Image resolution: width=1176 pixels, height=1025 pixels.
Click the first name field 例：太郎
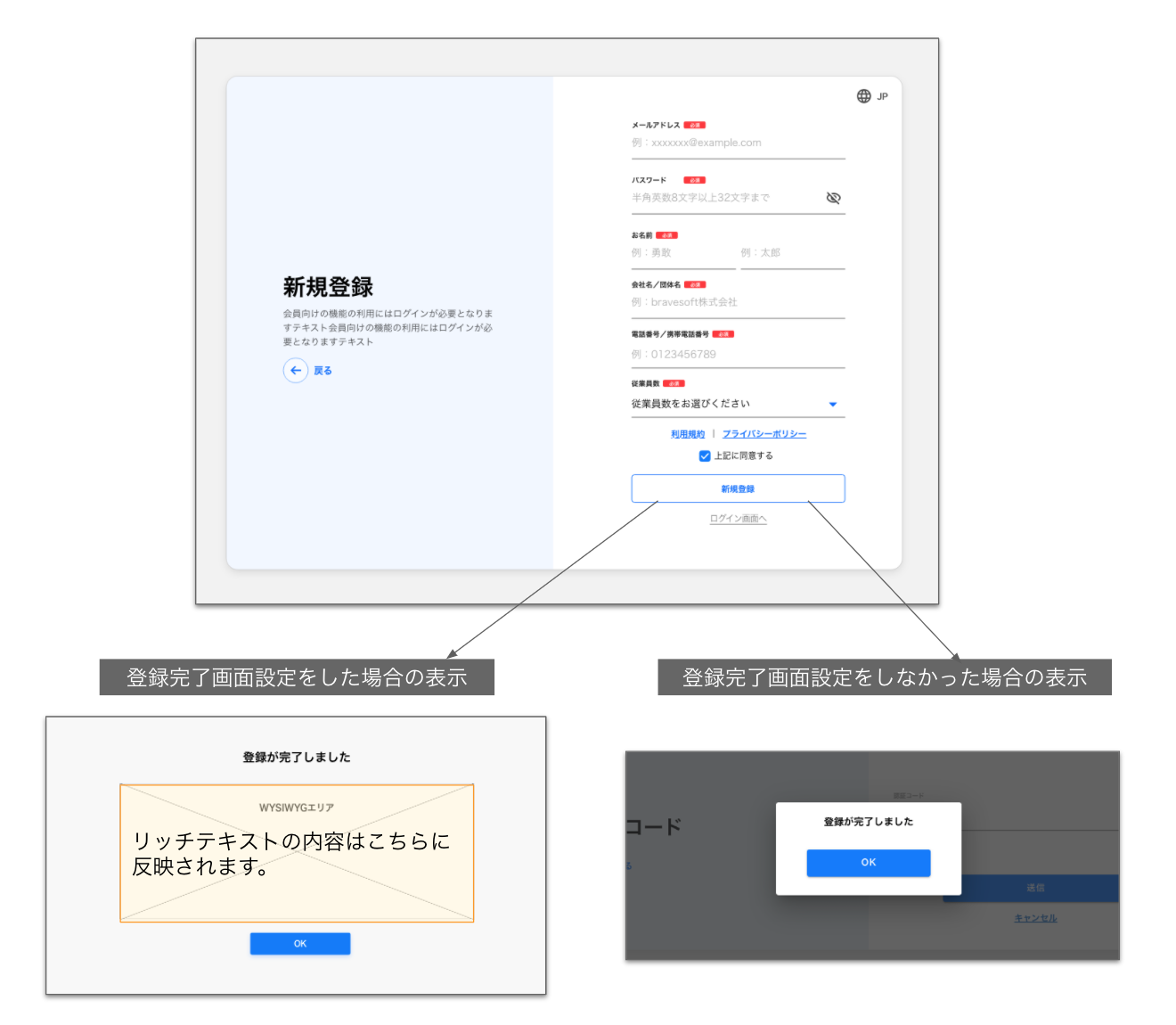point(792,254)
